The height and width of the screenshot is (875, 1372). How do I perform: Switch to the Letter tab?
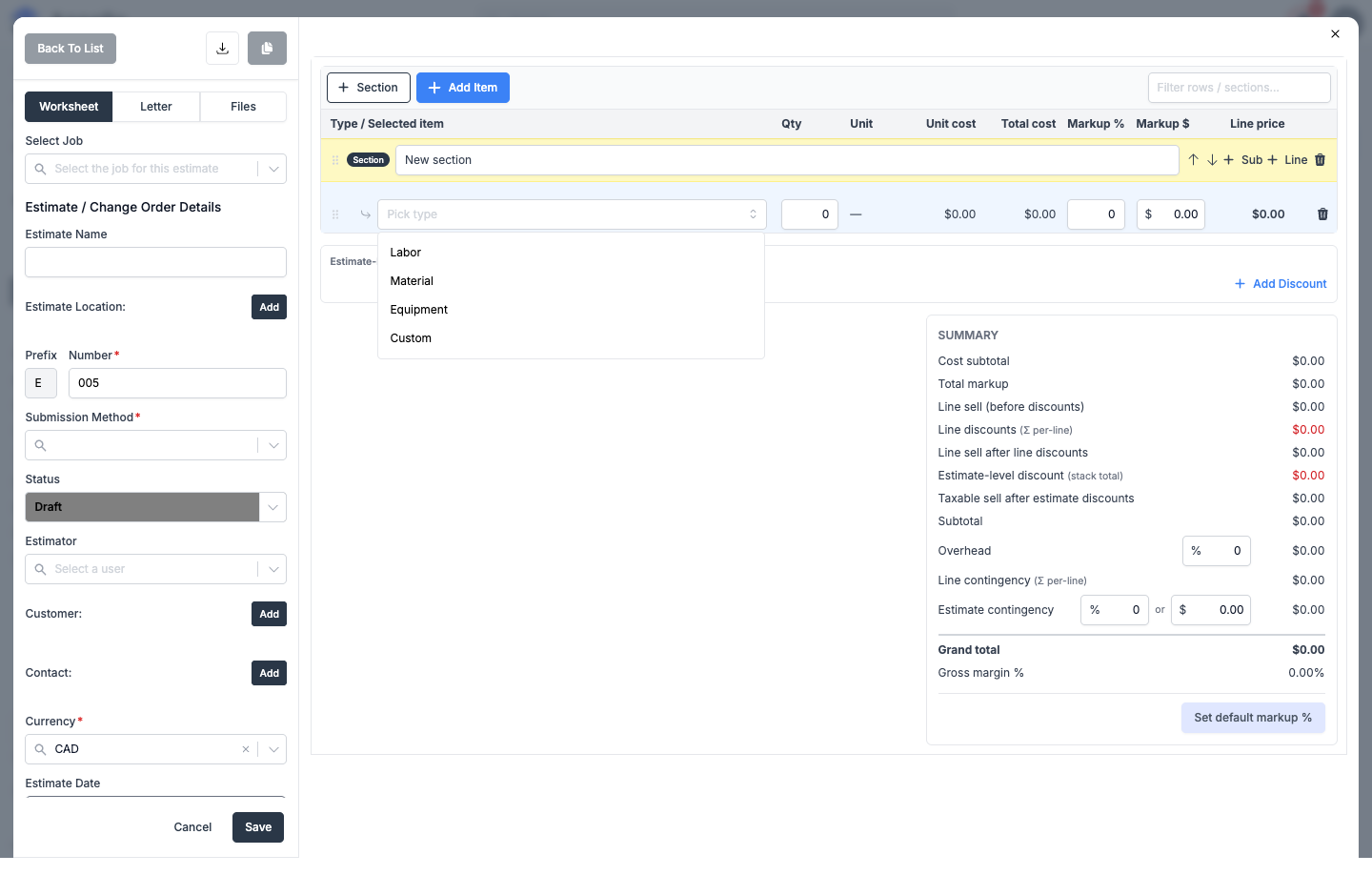point(156,107)
